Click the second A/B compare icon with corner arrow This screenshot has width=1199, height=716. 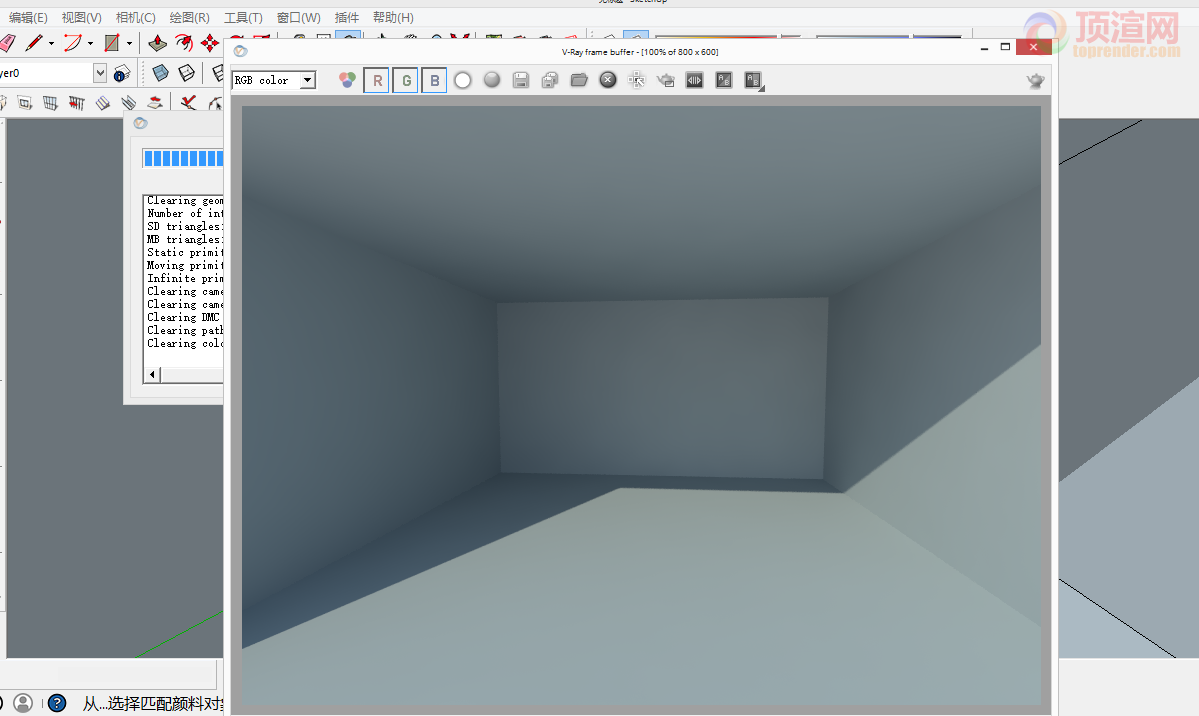753,80
